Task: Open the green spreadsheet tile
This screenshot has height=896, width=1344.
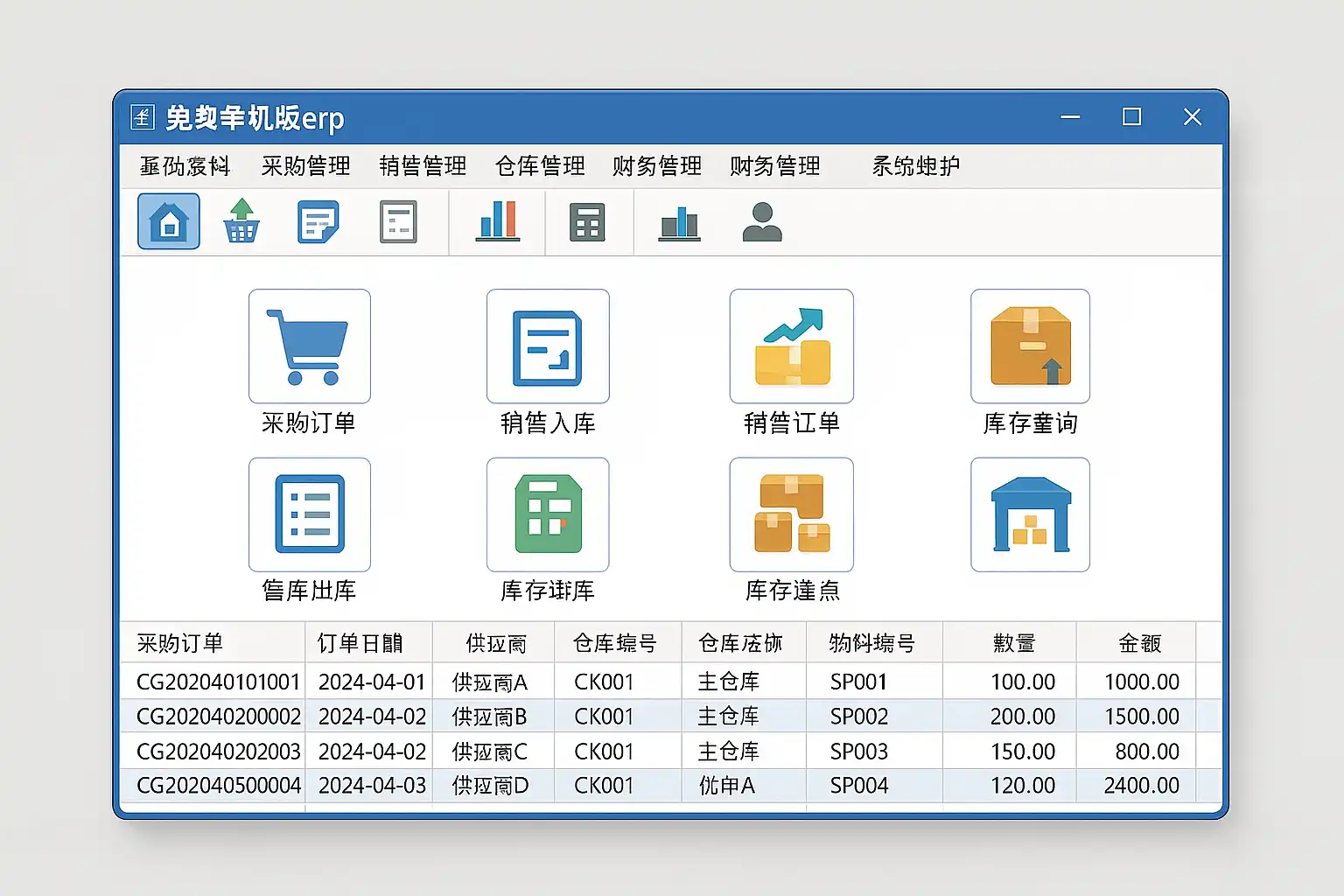Action: (548, 514)
